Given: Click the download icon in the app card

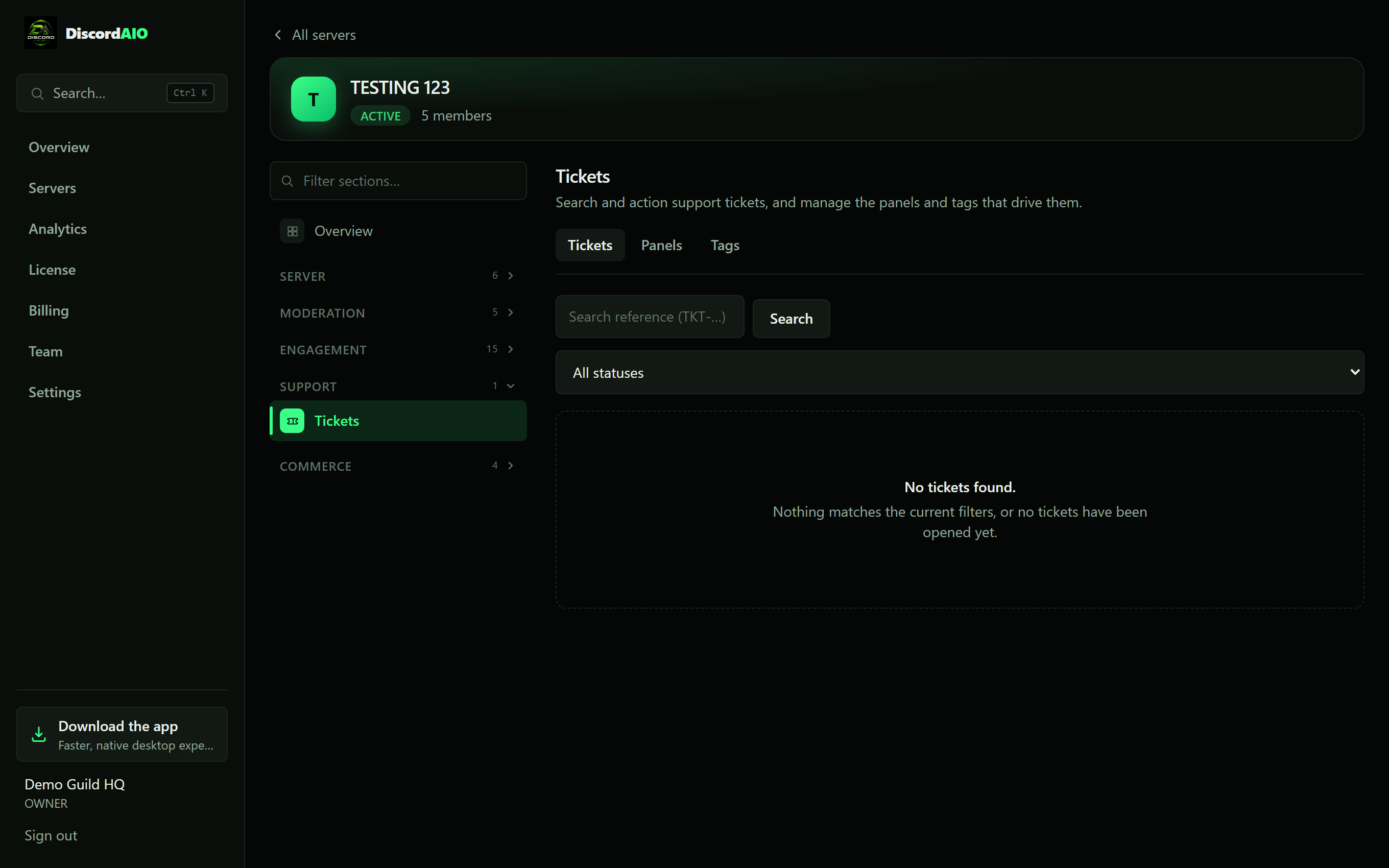Looking at the screenshot, I should [38, 734].
